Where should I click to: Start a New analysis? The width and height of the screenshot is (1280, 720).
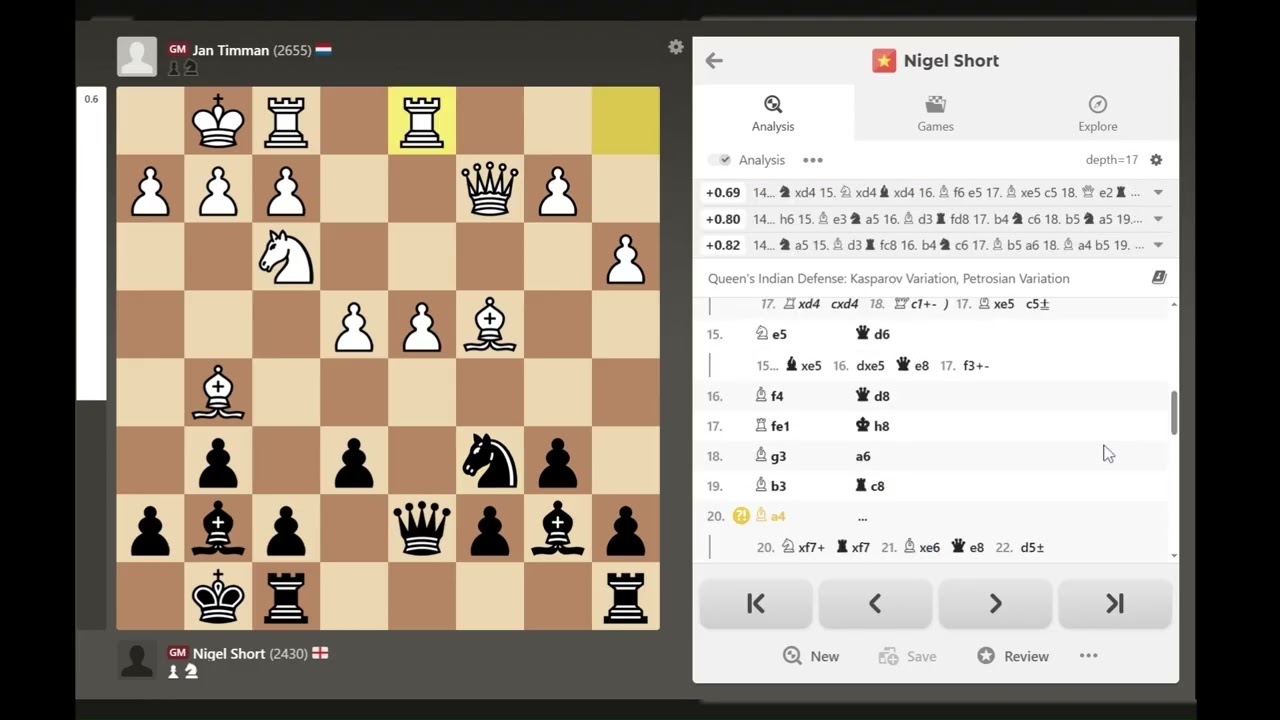[811, 656]
